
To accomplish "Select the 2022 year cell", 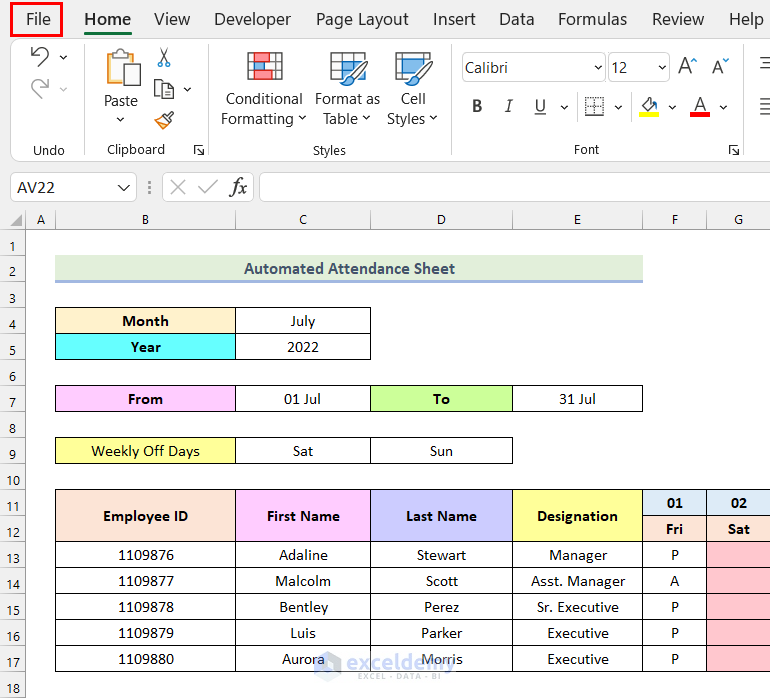I will click(302, 347).
